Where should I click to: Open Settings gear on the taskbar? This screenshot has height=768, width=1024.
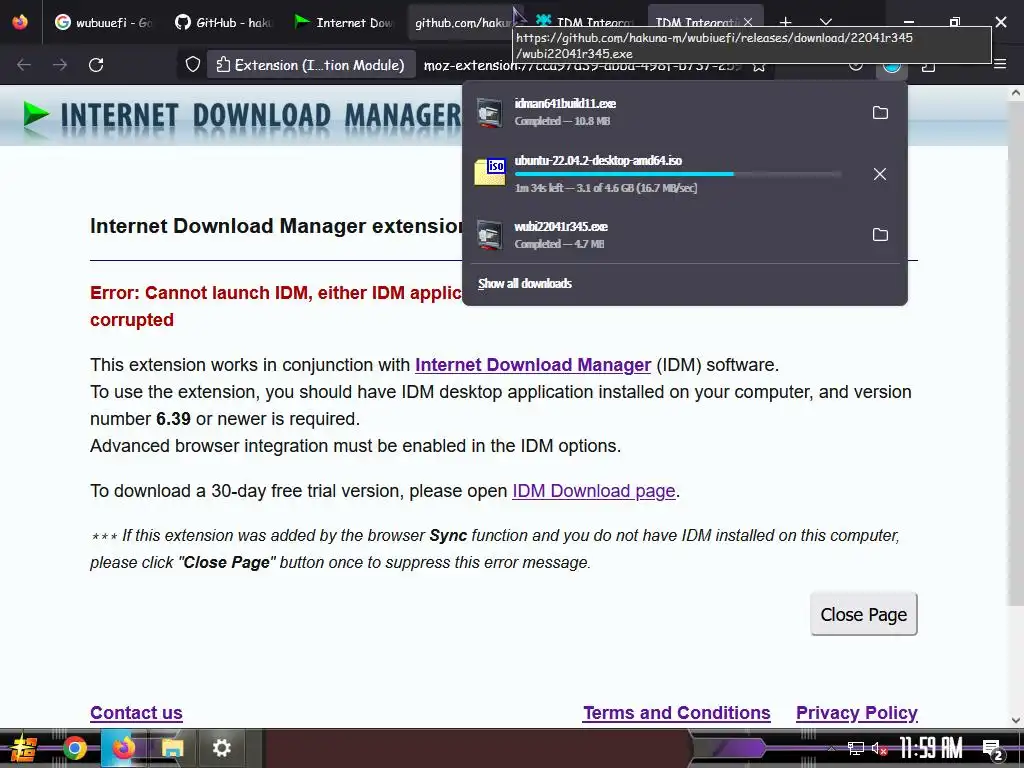coord(221,748)
